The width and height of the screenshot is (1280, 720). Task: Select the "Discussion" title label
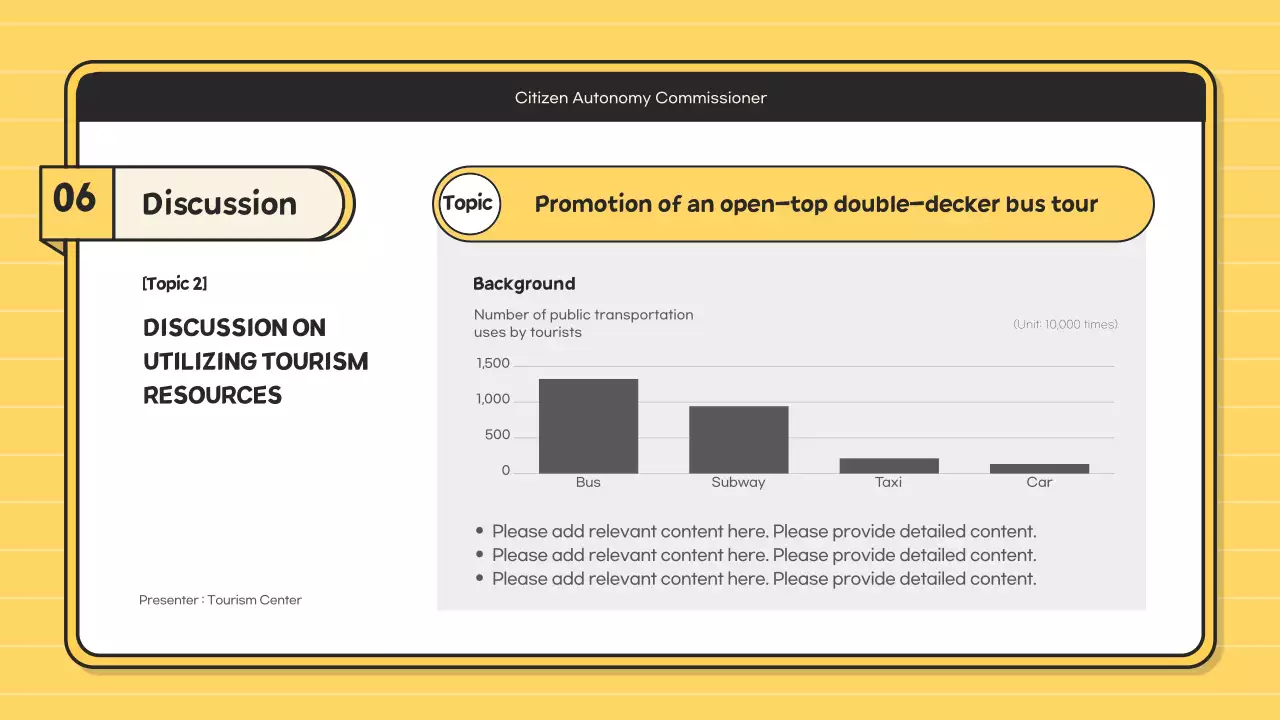(x=220, y=204)
